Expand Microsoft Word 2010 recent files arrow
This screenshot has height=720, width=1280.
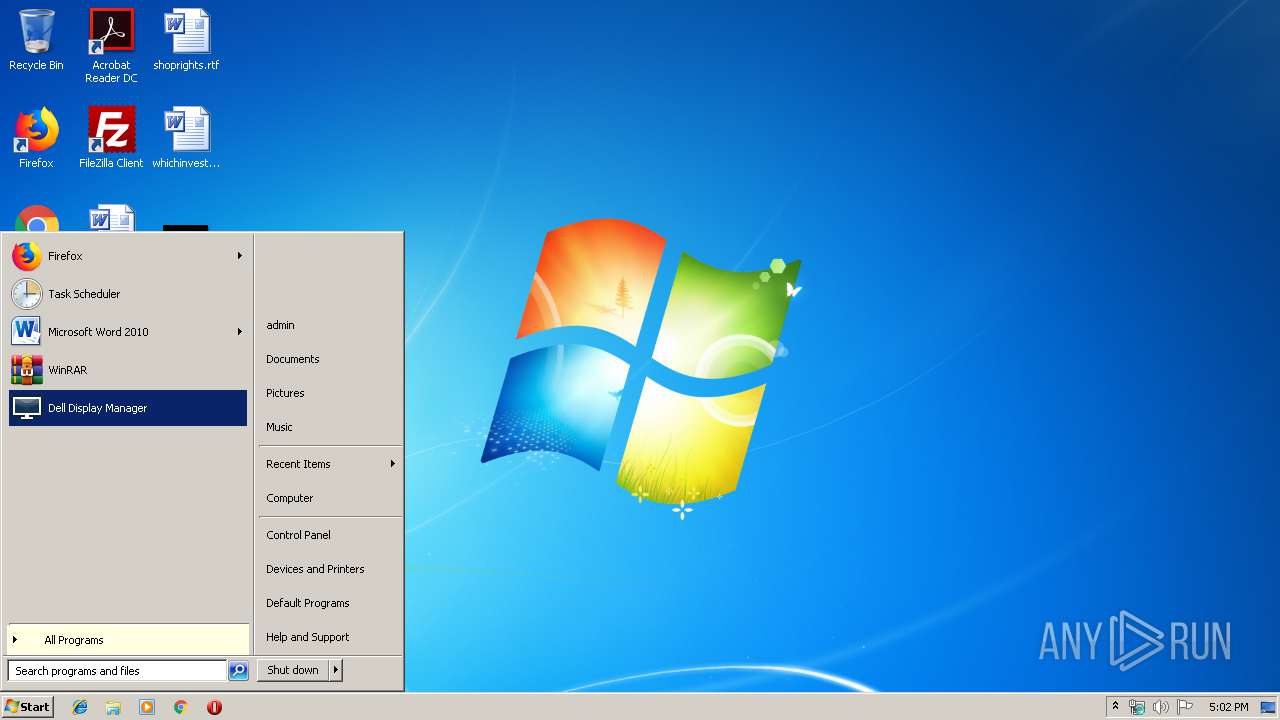[239, 332]
